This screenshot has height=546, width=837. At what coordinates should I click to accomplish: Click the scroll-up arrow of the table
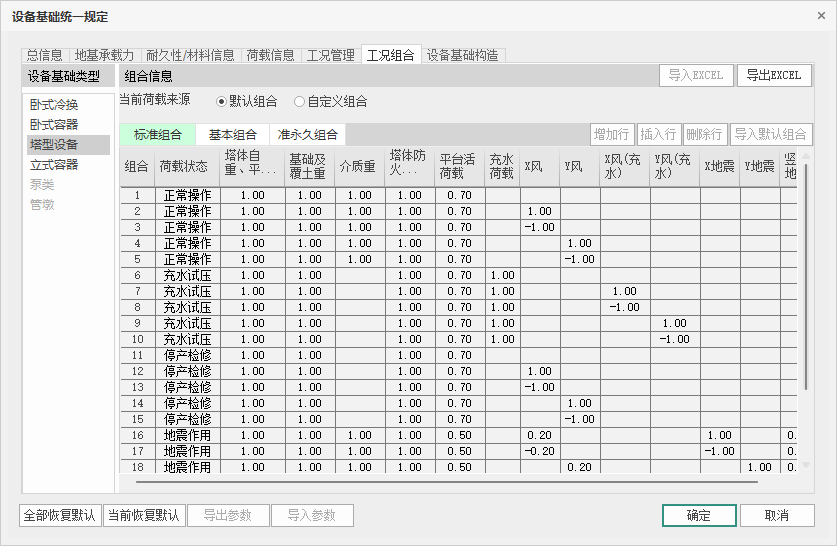coord(806,156)
